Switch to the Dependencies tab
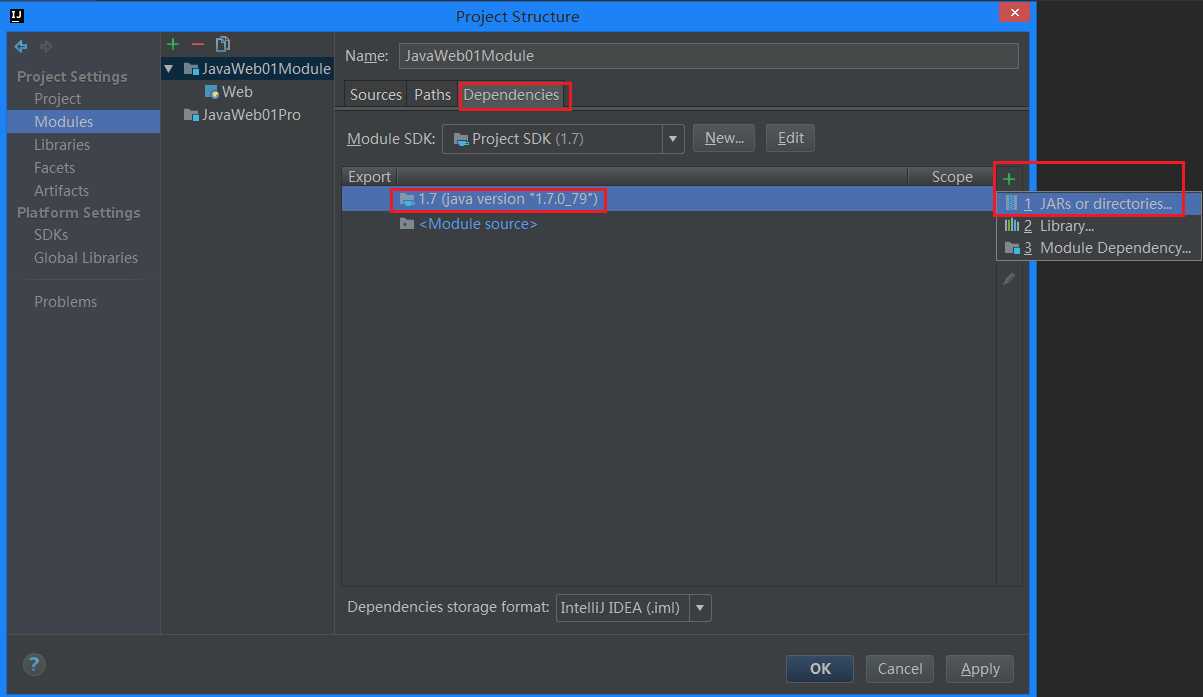This screenshot has width=1203, height=697. (x=512, y=94)
